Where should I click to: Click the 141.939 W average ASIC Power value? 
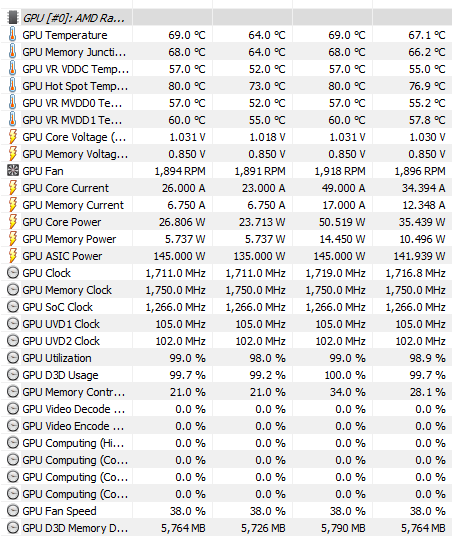click(419, 256)
